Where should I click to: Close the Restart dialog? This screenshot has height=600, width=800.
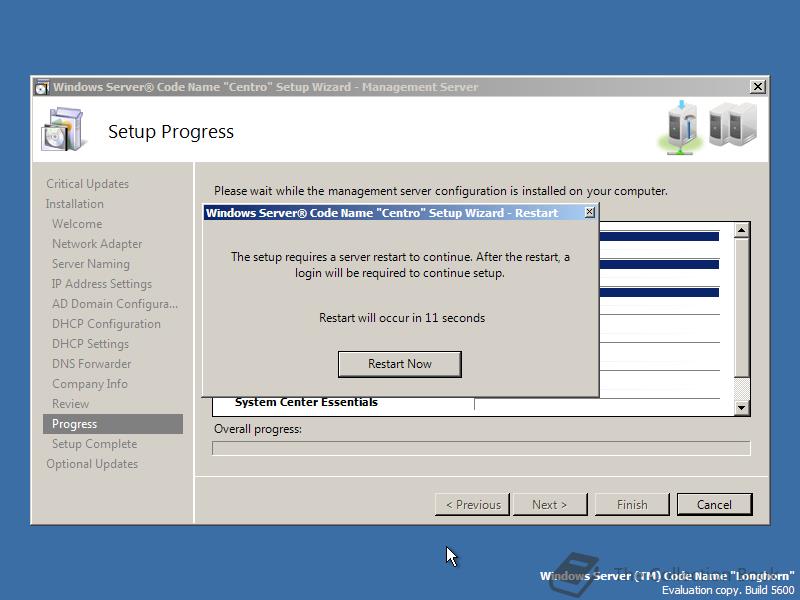(x=589, y=212)
